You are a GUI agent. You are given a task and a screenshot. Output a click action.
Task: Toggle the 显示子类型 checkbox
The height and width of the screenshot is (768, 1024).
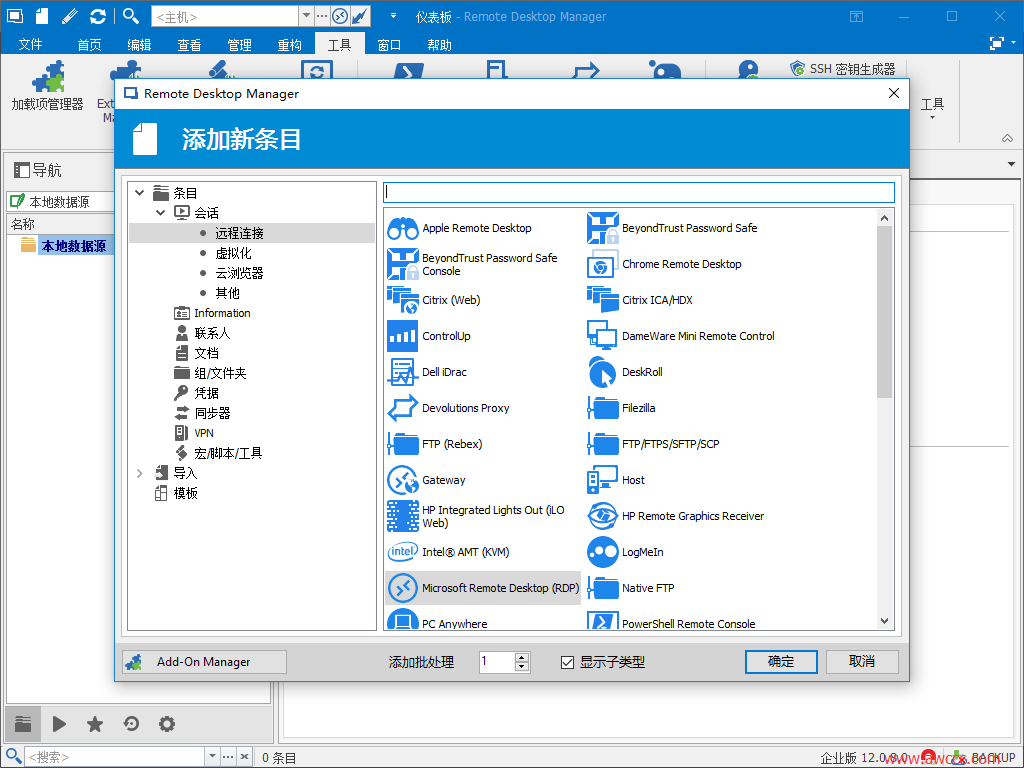568,662
